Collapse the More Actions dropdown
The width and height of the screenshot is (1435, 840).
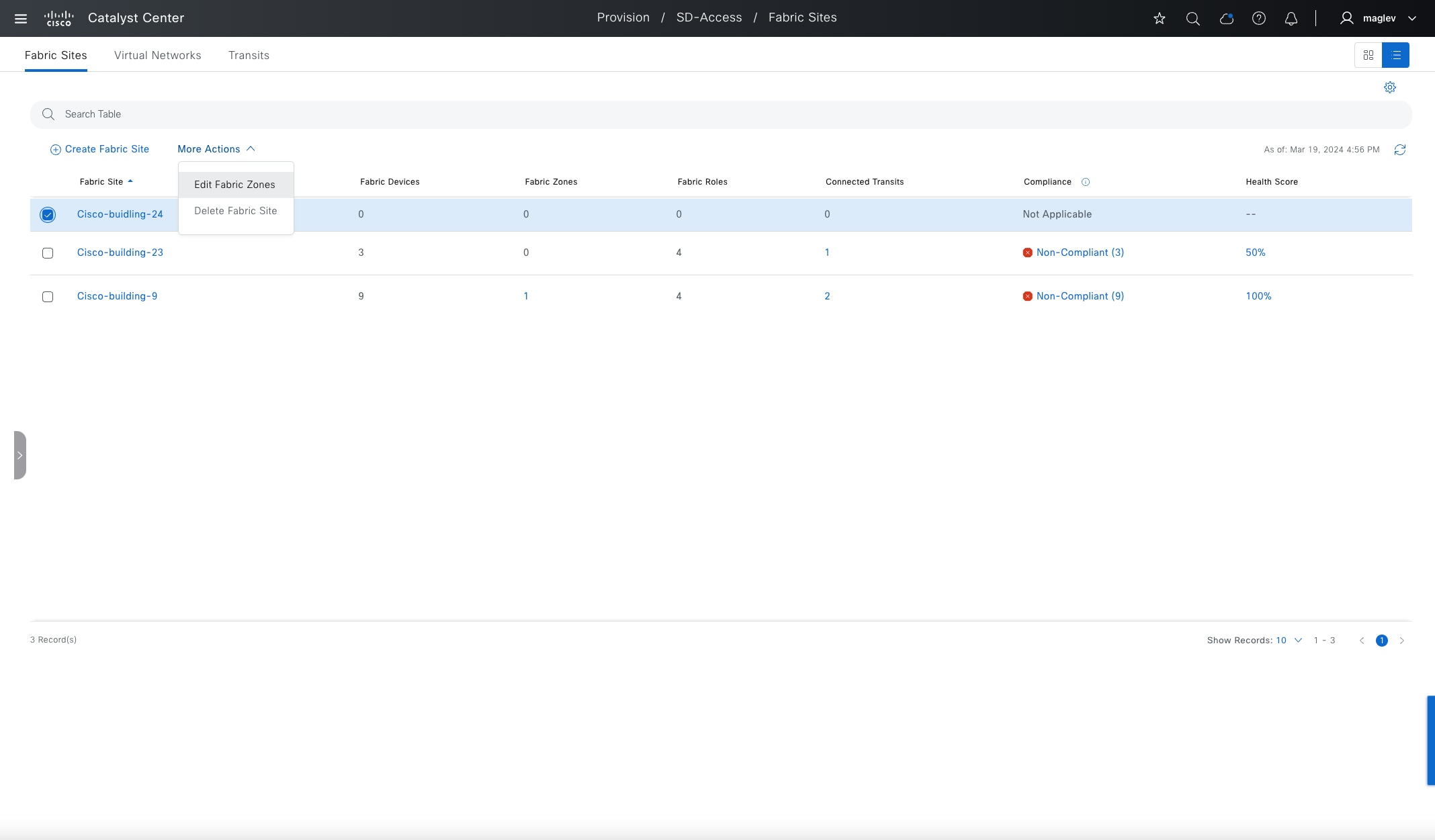216,149
